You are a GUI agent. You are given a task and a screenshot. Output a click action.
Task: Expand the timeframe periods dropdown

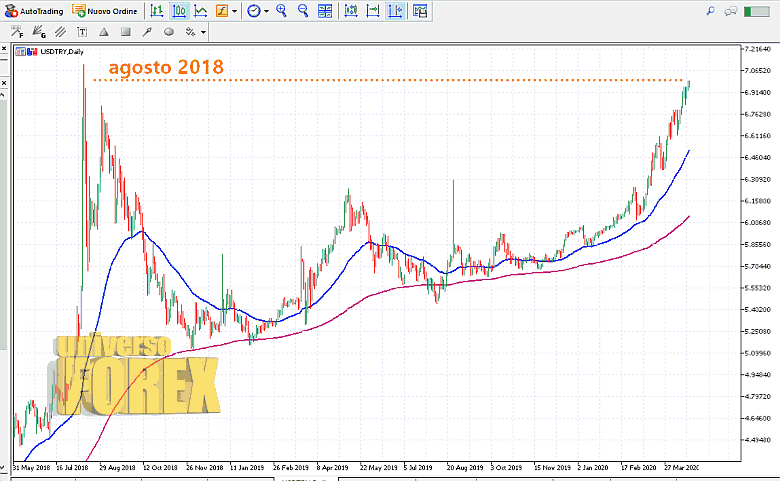pyautogui.click(x=265, y=11)
